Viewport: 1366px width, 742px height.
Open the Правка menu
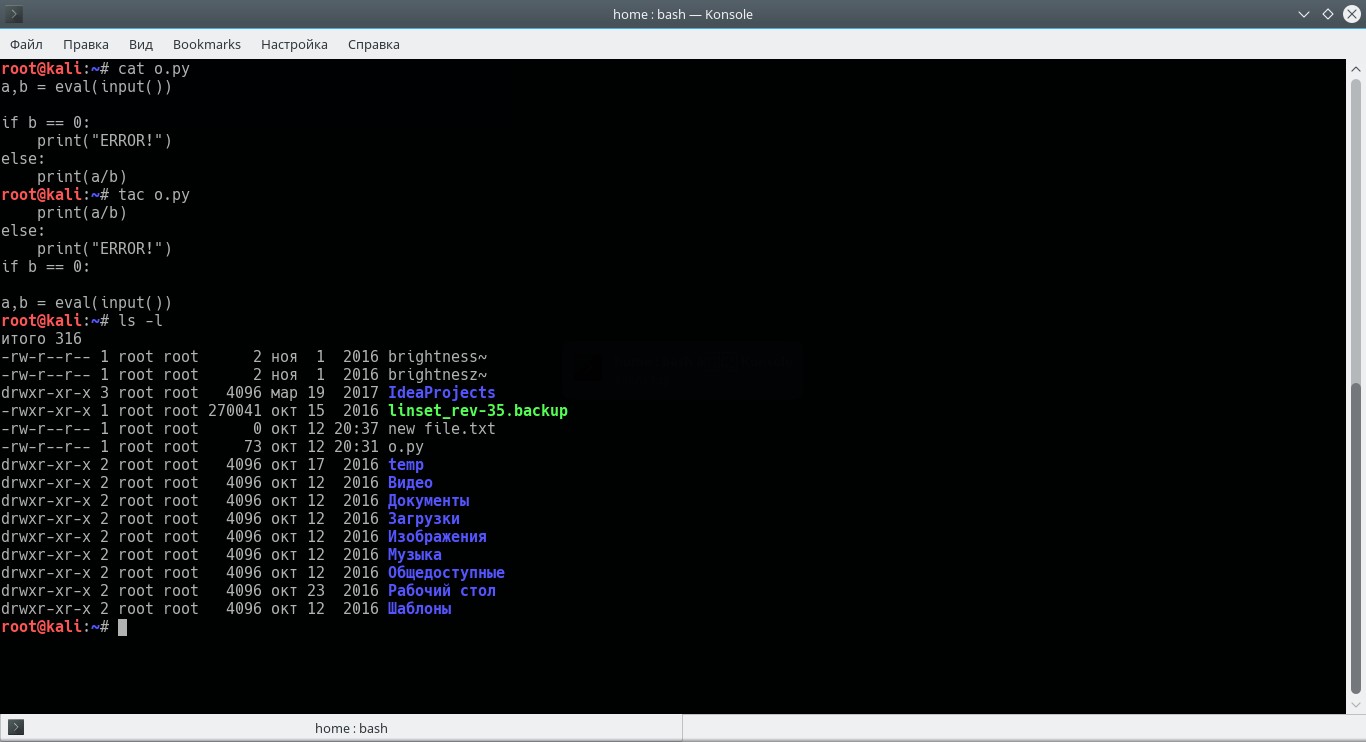tap(86, 44)
